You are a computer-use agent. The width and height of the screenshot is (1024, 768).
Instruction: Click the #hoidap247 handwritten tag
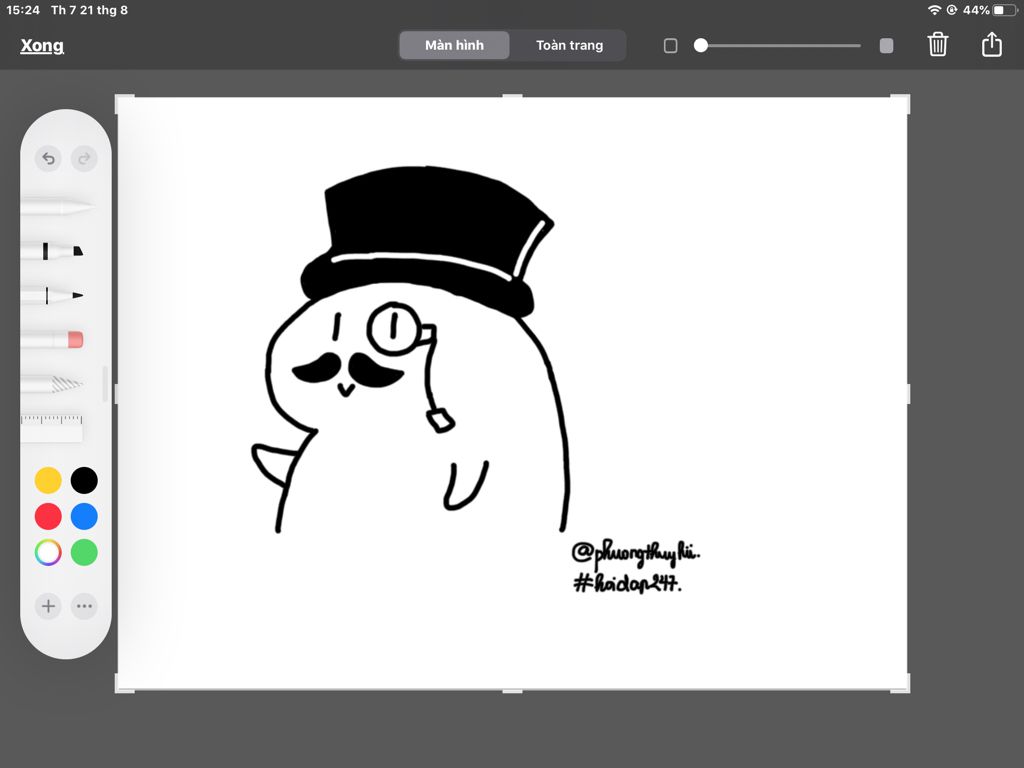pyautogui.click(x=628, y=581)
